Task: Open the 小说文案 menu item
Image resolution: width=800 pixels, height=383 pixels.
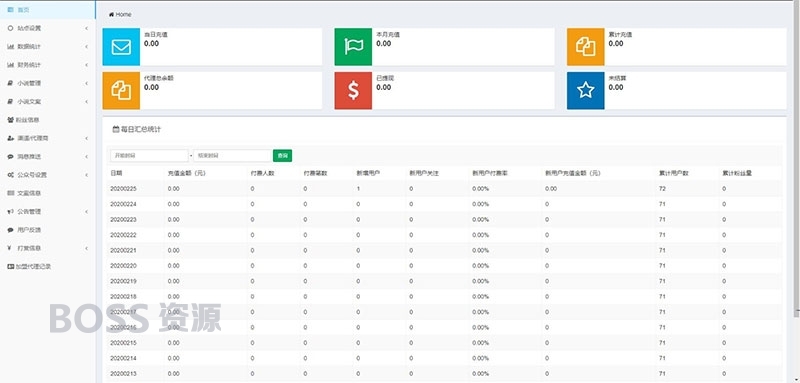Action: tap(47, 101)
